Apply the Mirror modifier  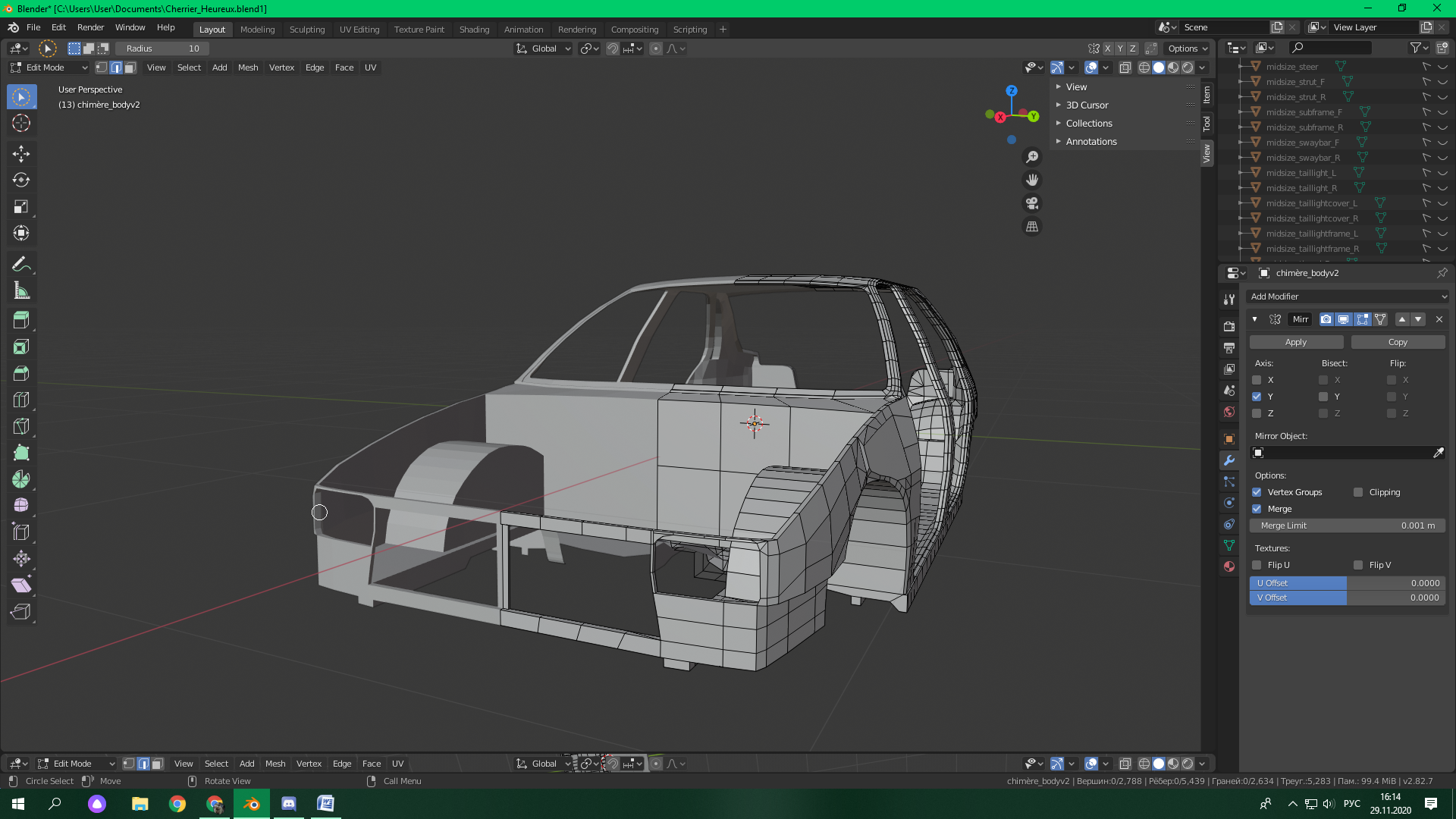coord(1295,343)
